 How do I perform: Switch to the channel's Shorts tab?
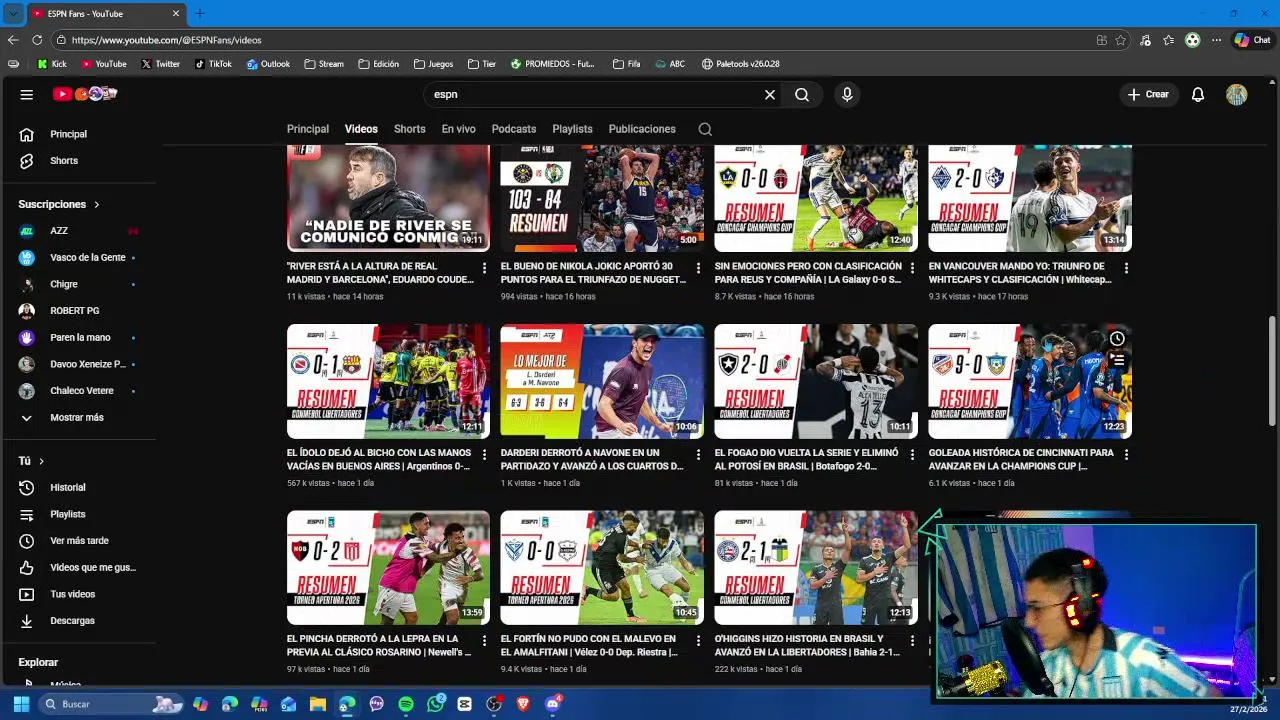coord(409,129)
